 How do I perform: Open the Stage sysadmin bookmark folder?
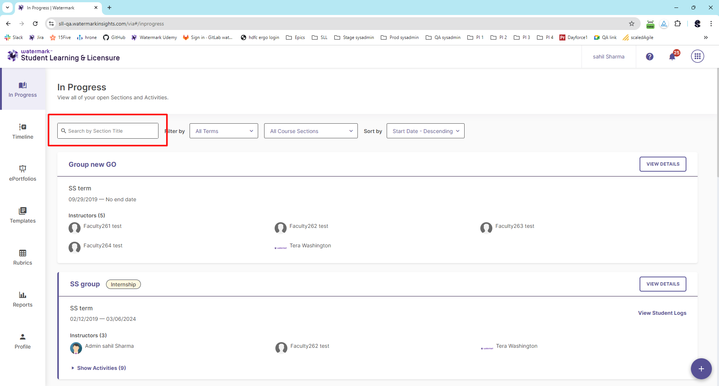pyautogui.click(x=354, y=38)
